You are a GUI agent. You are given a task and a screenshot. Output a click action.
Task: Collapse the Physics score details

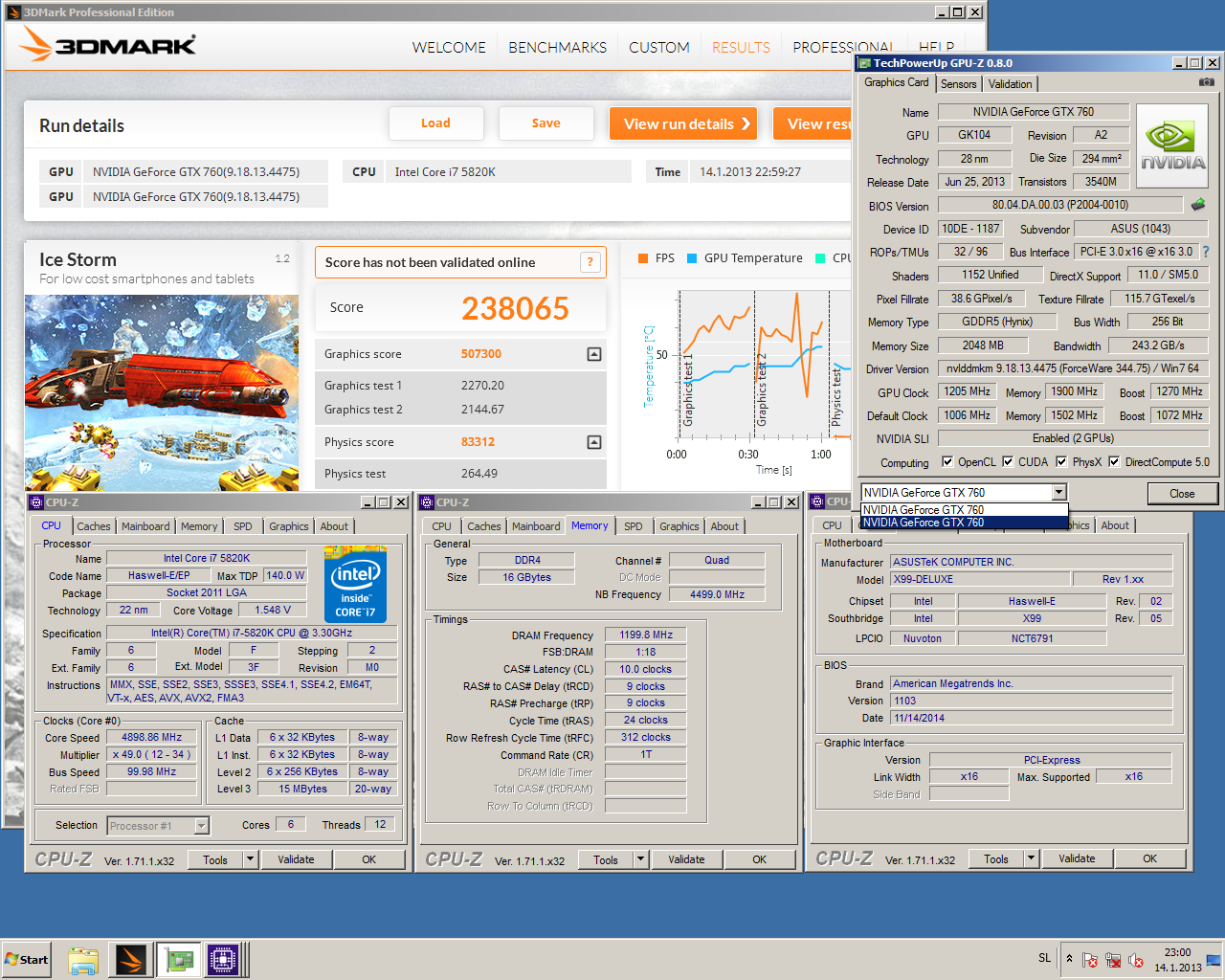point(594,442)
